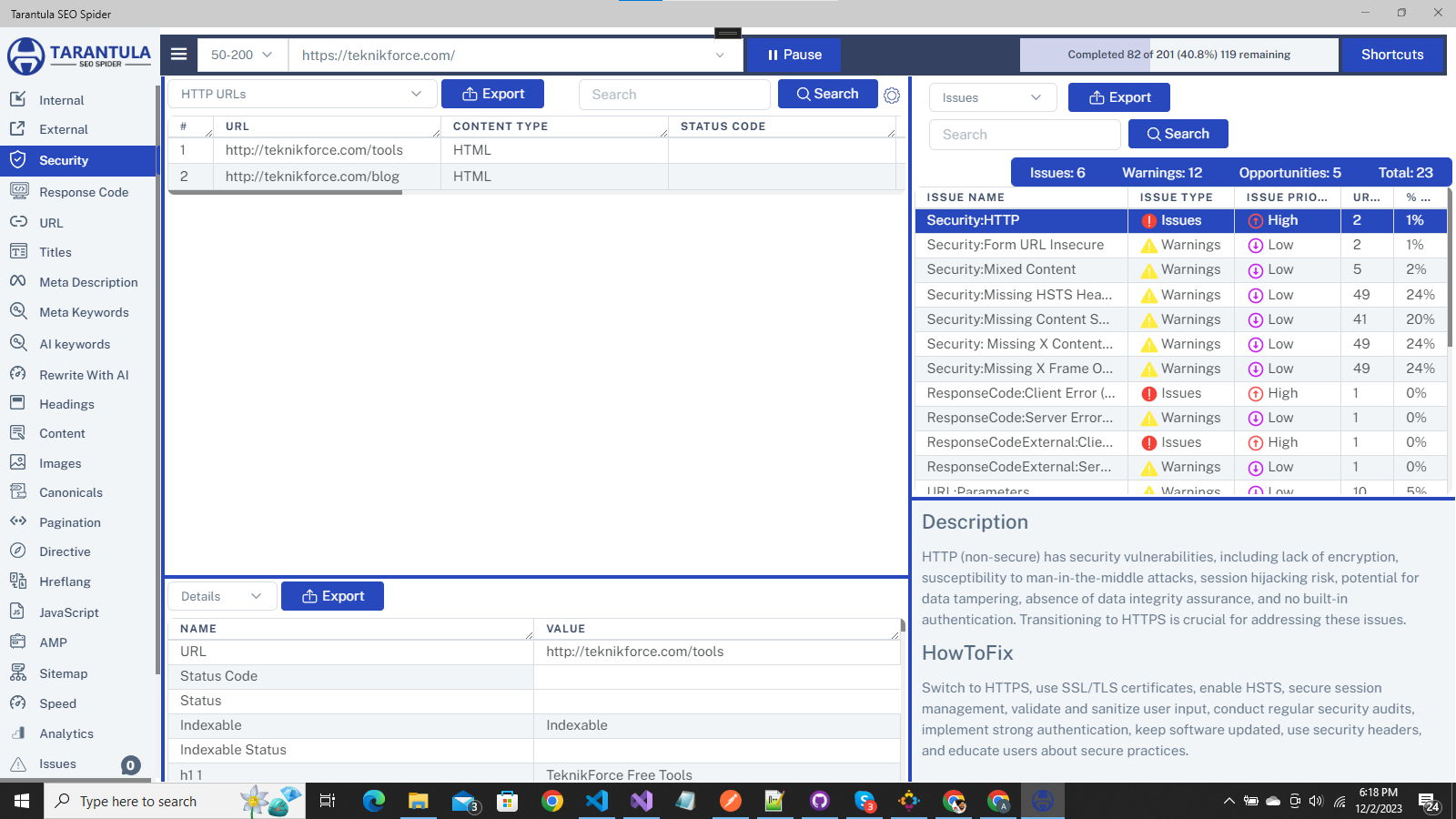Click the issues list vertical scrollbar

pos(1450,268)
